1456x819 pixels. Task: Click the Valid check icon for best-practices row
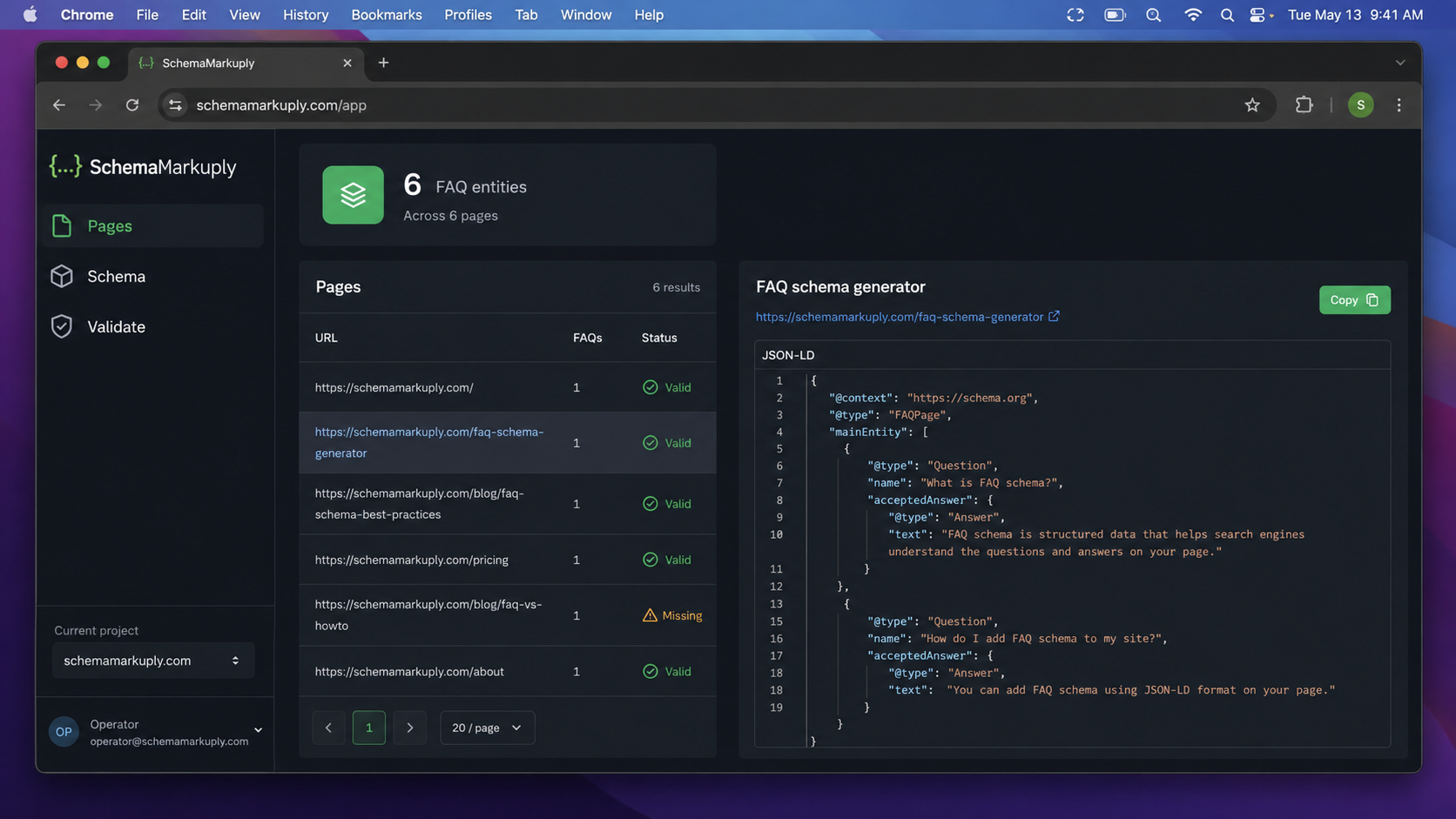650,504
